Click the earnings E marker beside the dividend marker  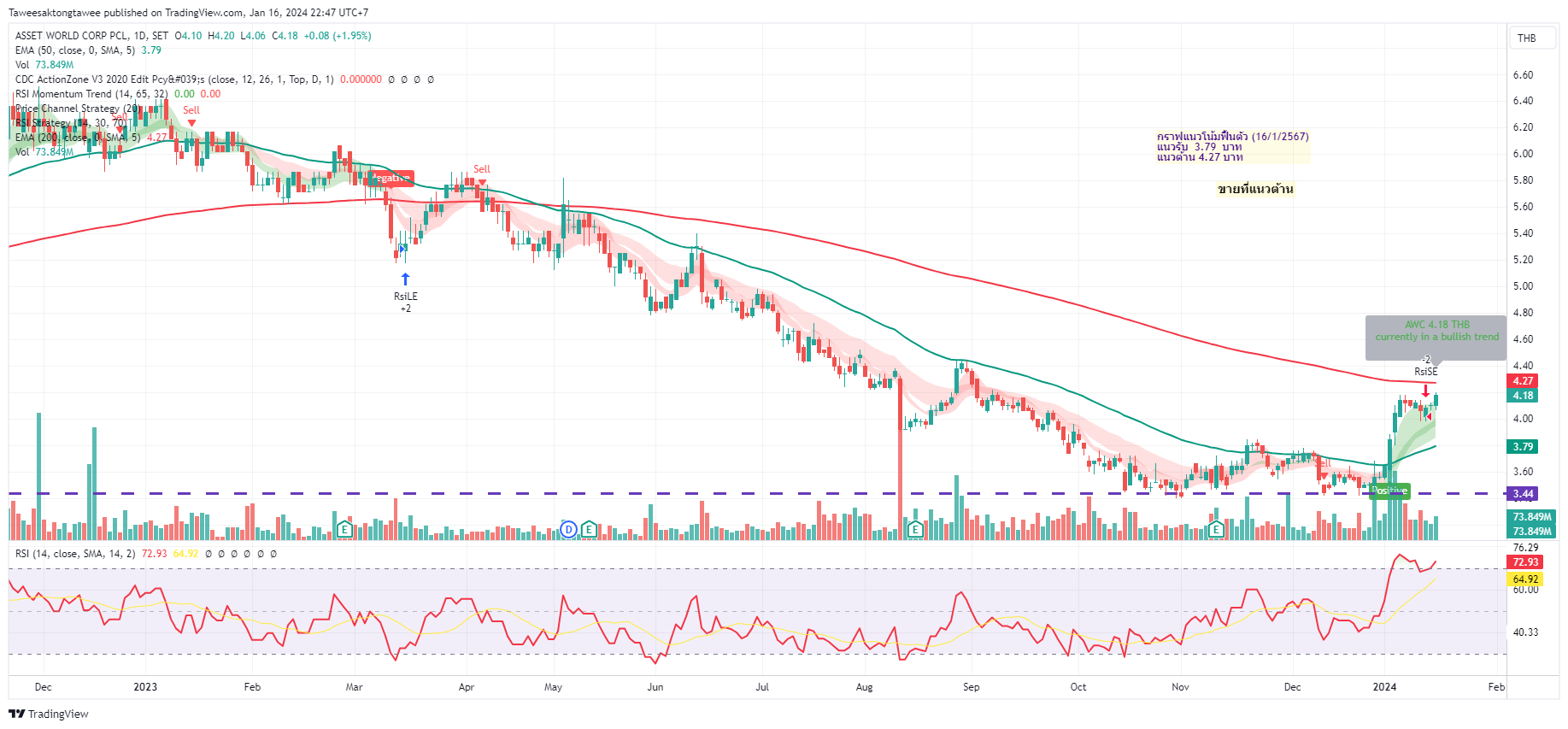coord(589,530)
